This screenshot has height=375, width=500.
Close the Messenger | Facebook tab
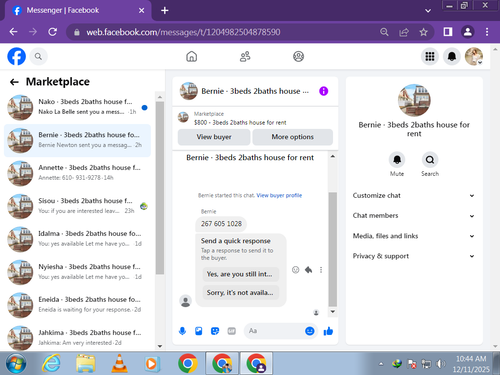pyautogui.click(x=141, y=11)
